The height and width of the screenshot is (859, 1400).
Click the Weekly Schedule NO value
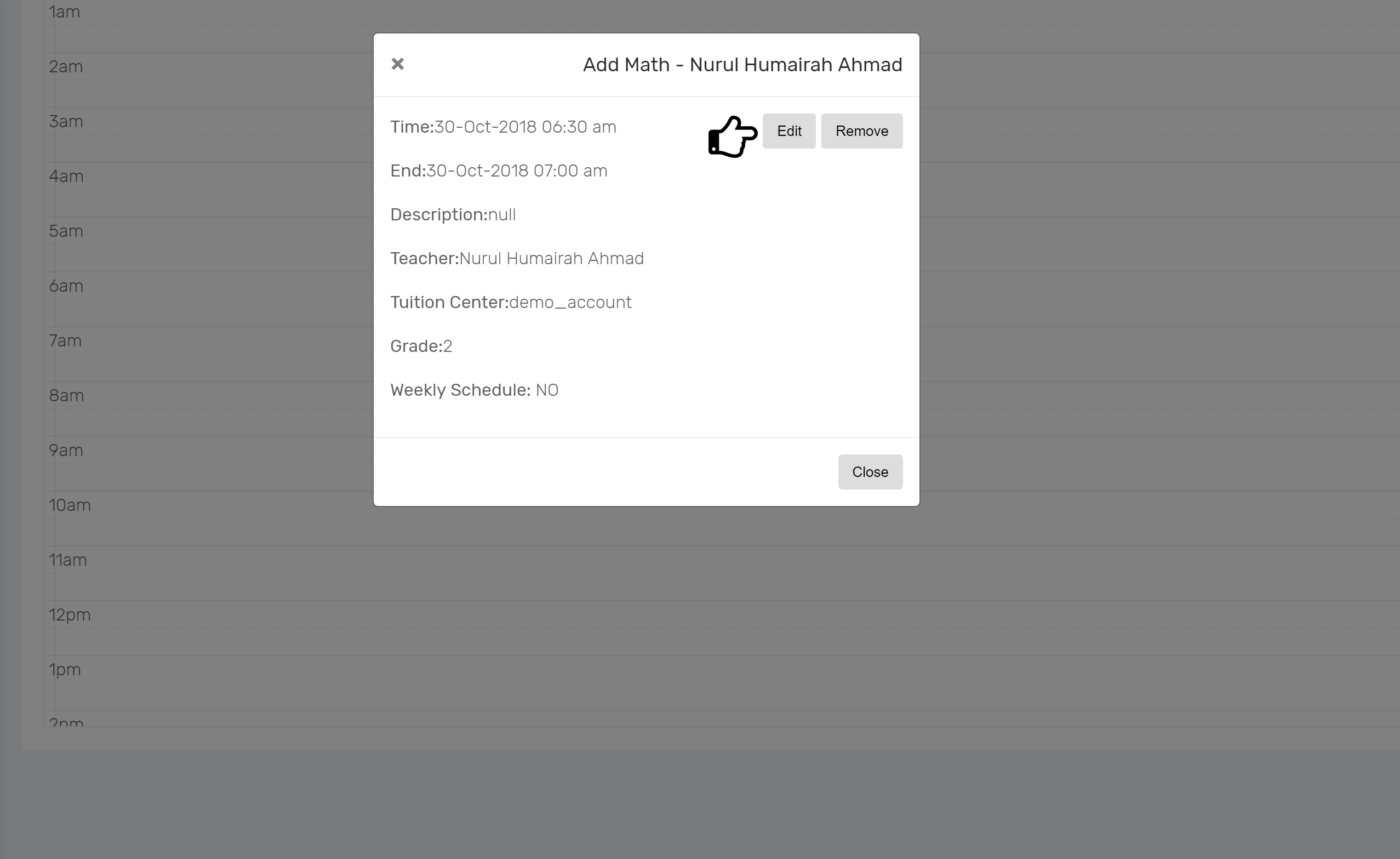pyautogui.click(x=547, y=390)
